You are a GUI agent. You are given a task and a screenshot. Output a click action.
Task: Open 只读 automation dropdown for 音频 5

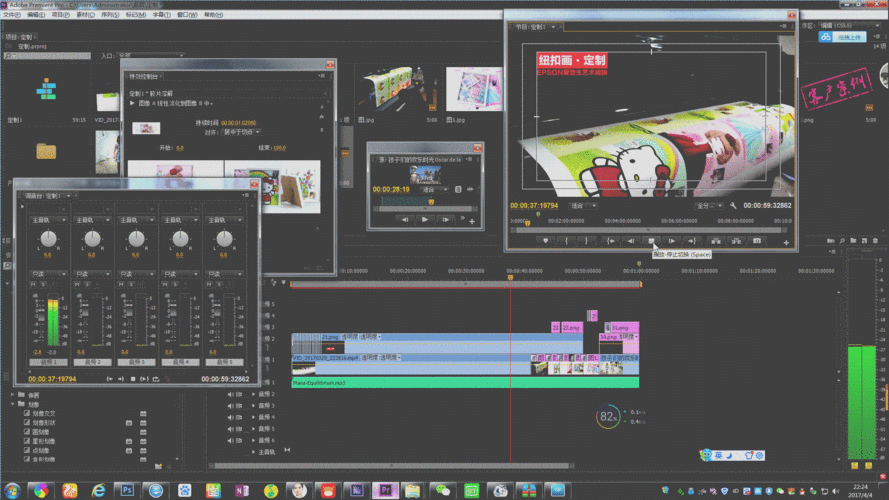point(224,274)
